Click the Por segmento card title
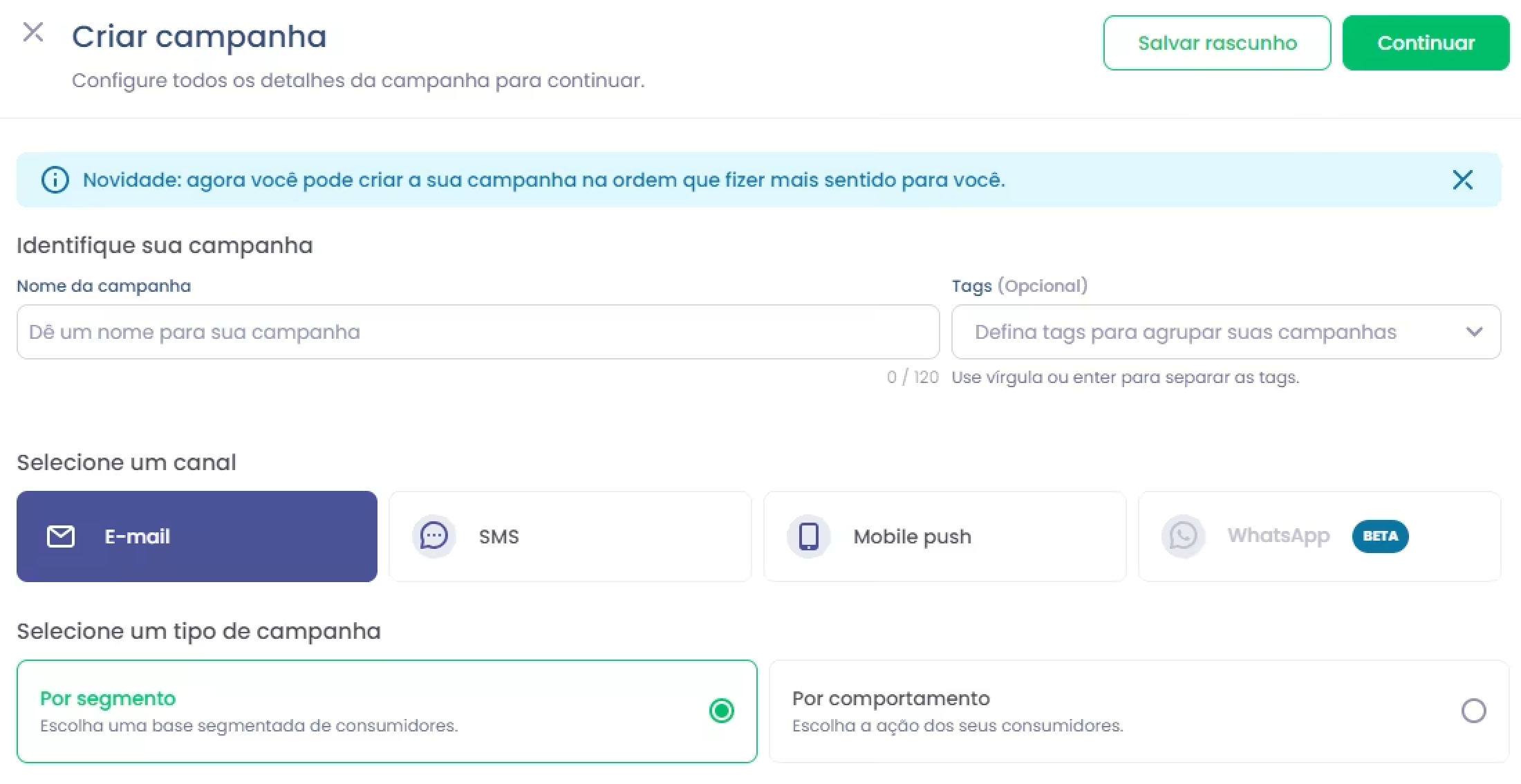This screenshot has width=1521, height=784. tap(108, 698)
